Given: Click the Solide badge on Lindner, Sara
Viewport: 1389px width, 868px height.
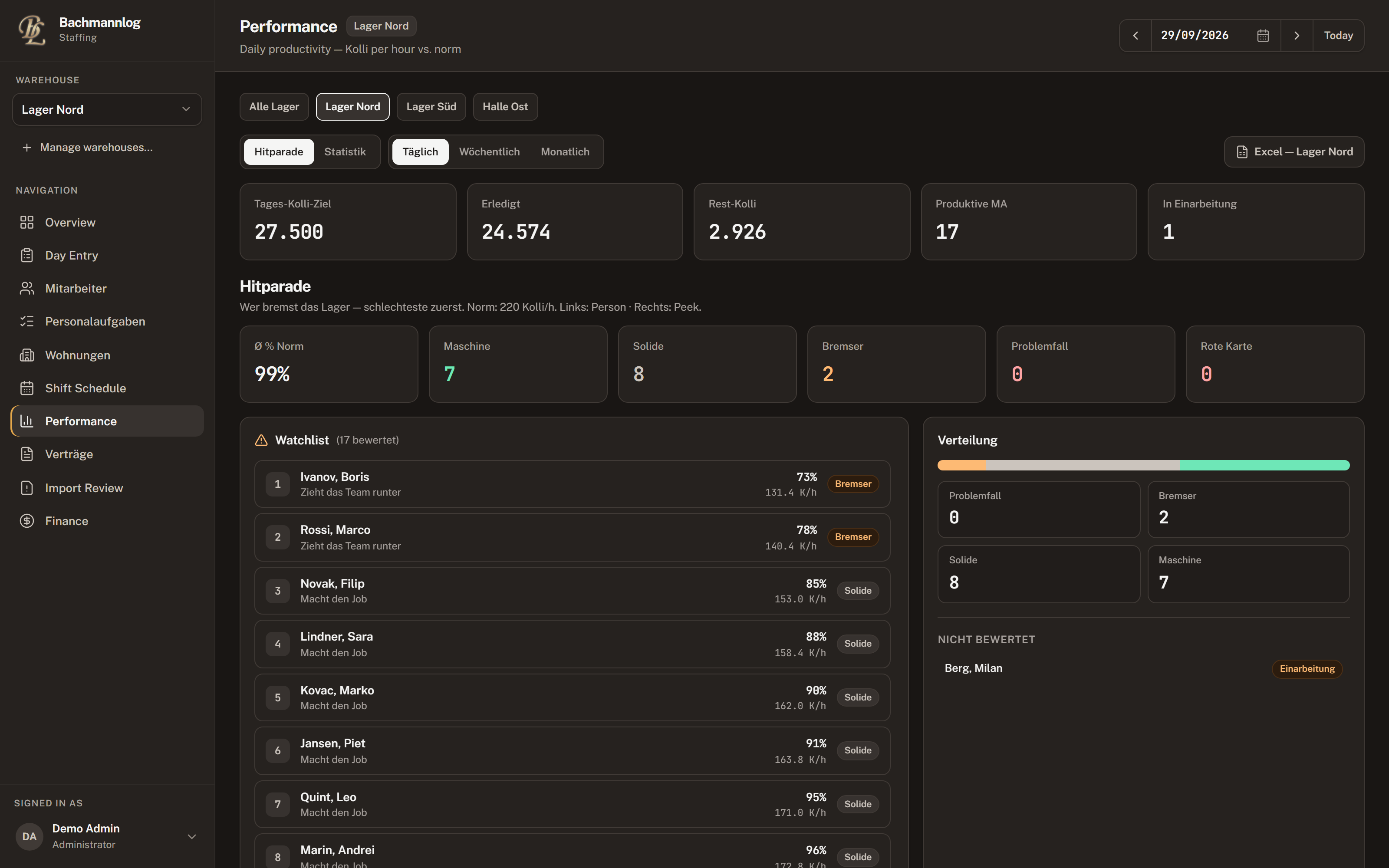Looking at the screenshot, I should (858, 644).
